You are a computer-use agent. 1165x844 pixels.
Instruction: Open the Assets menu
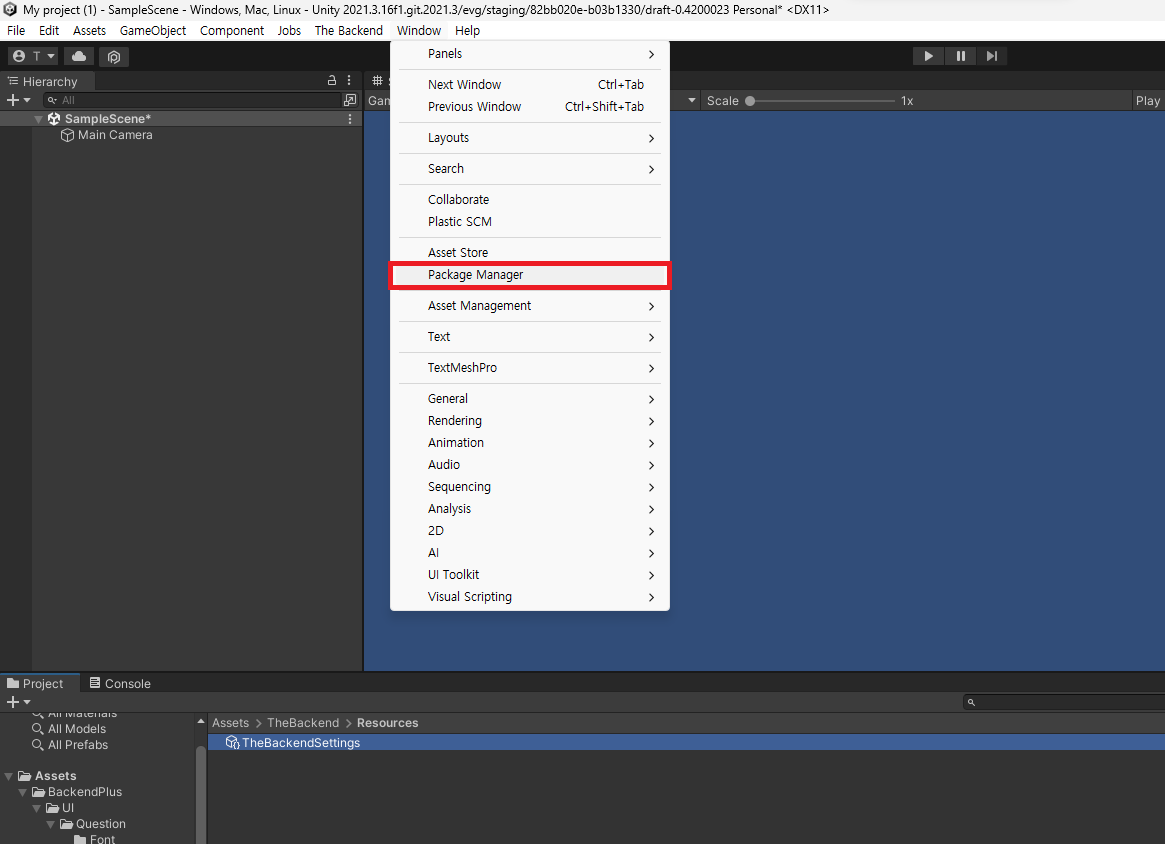(89, 30)
